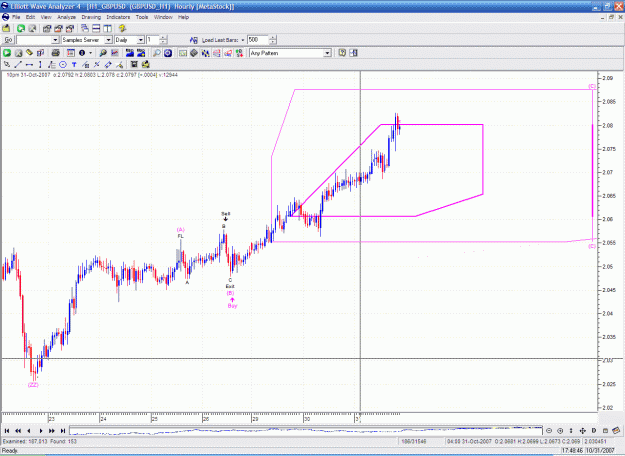Jump to first bar playback button
Screen dimensions: 625x456
pyautogui.click(x=7, y=431)
